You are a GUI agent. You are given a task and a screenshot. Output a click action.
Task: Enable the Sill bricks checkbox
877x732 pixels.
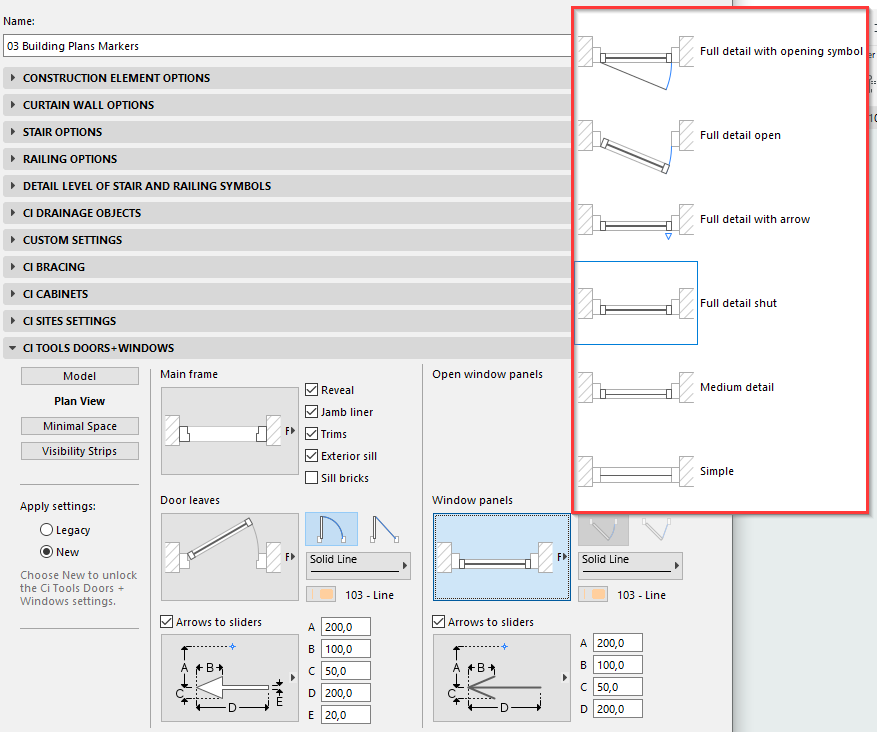(312, 478)
